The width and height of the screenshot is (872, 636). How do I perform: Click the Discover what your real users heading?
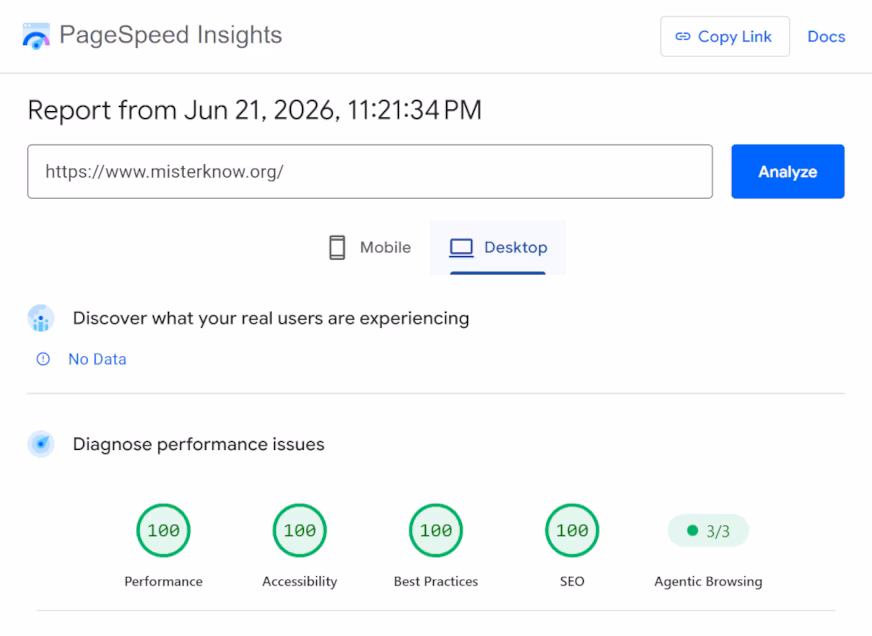[271, 319]
